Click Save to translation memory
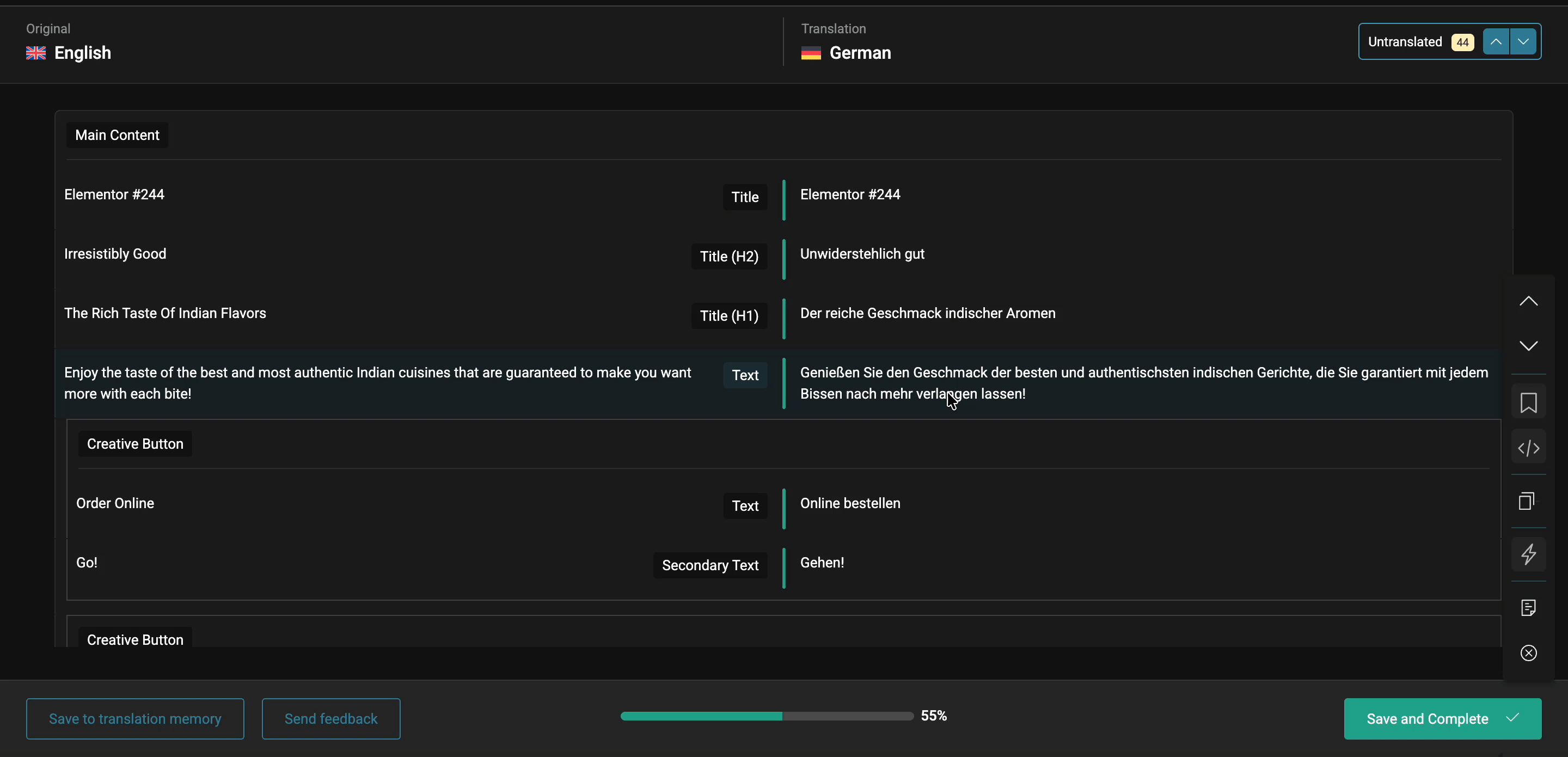Viewport: 1568px width, 757px height. coord(134,719)
